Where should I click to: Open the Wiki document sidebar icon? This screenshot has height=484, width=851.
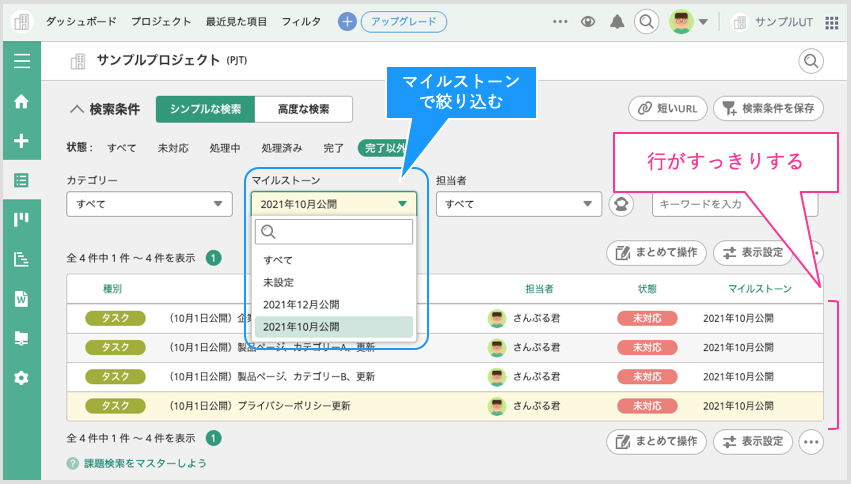pyautogui.click(x=21, y=298)
